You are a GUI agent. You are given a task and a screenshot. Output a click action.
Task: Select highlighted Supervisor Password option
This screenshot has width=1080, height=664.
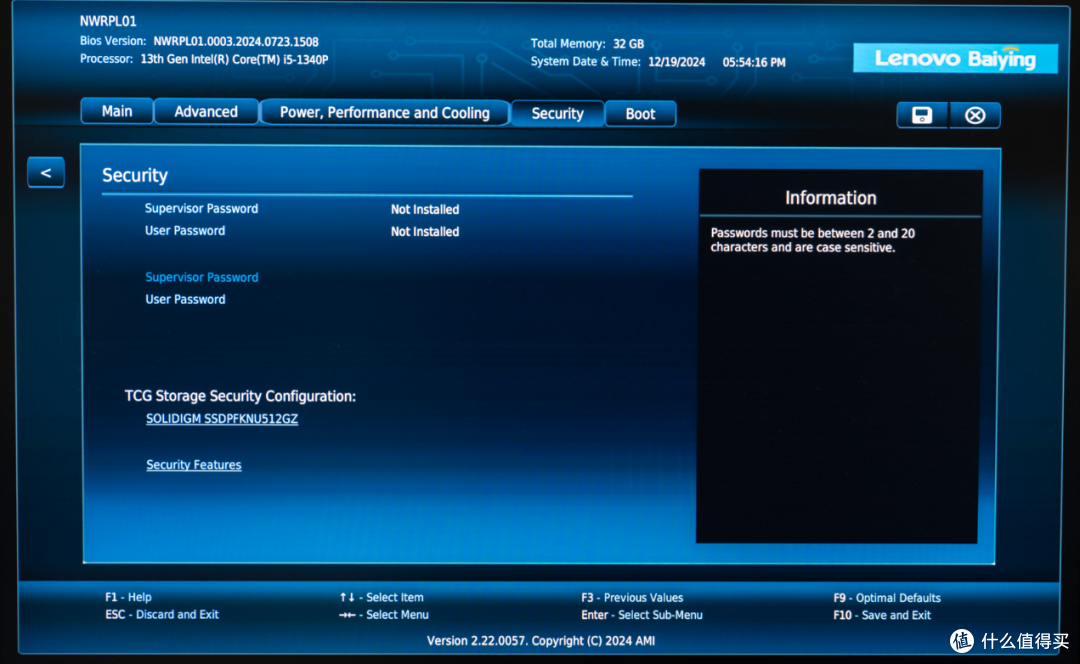coord(202,277)
